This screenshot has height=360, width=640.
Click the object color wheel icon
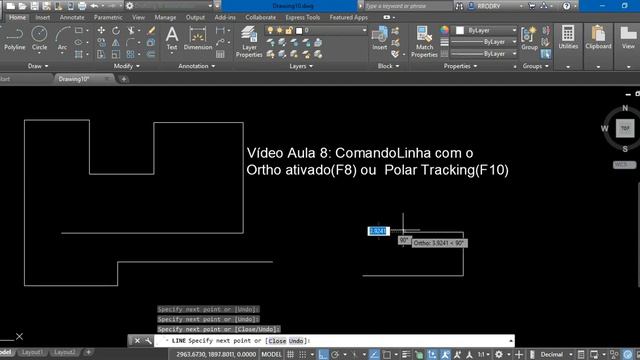(x=444, y=30)
